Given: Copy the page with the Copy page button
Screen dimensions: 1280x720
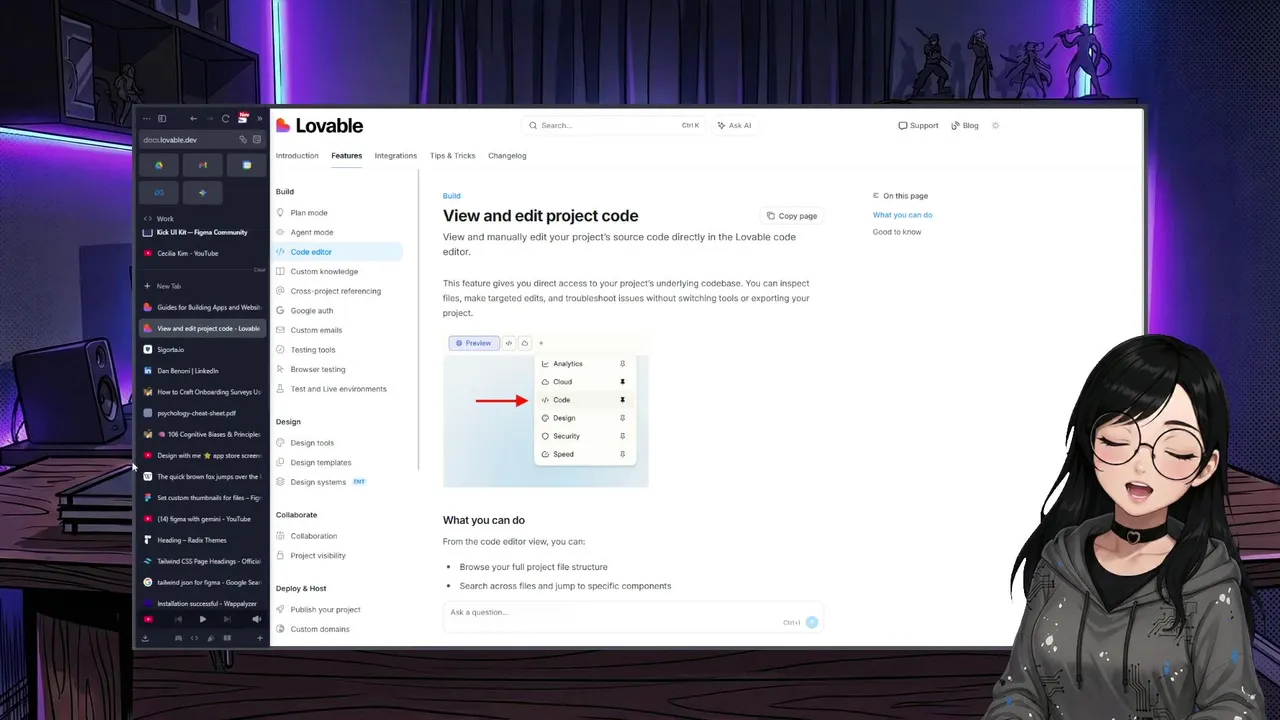Looking at the screenshot, I should (x=792, y=215).
